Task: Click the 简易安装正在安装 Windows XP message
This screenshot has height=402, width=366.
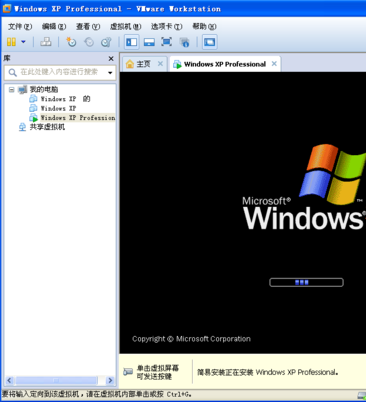Action: coord(268,372)
